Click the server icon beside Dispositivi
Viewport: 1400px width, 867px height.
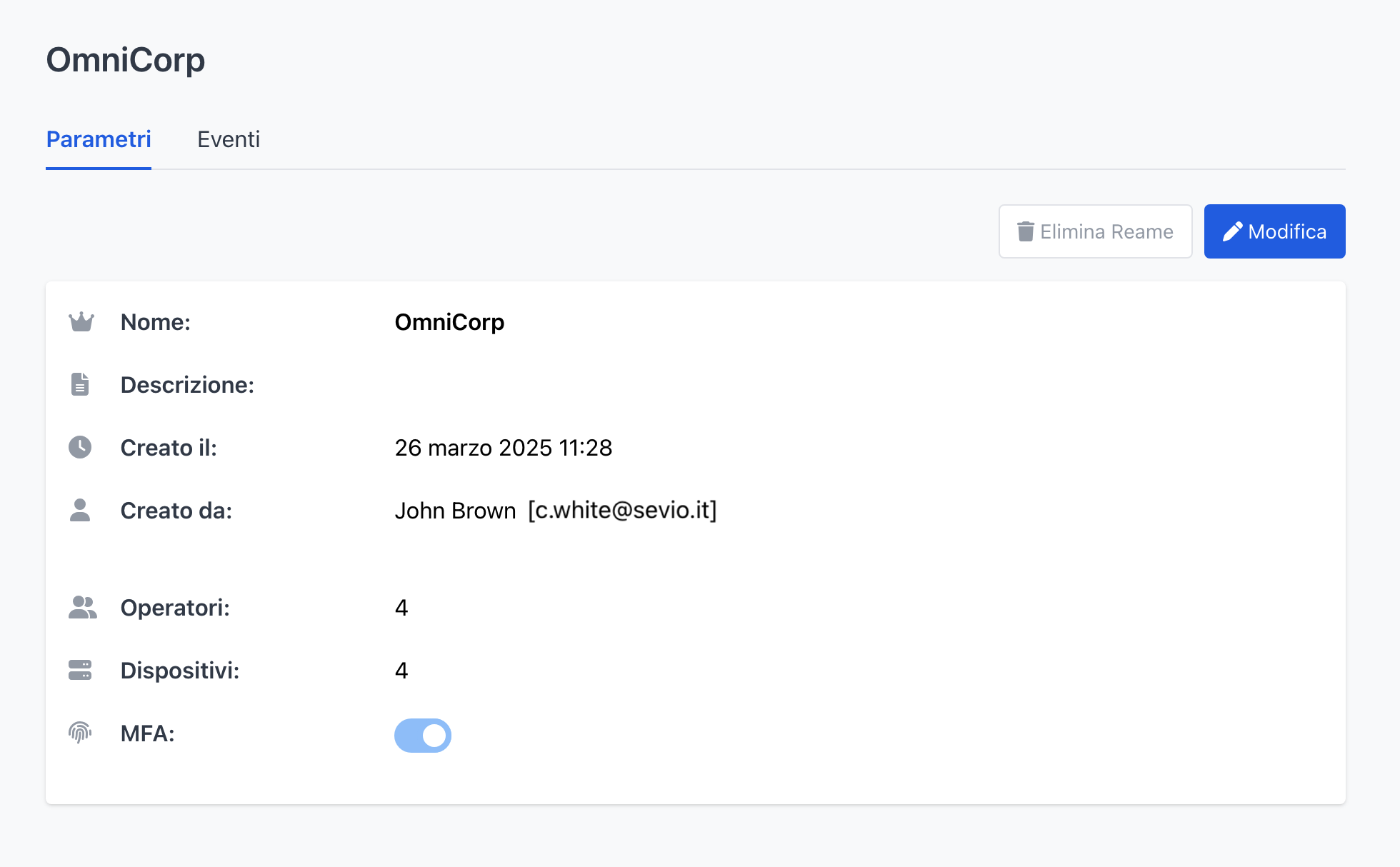tap(80, 670)
